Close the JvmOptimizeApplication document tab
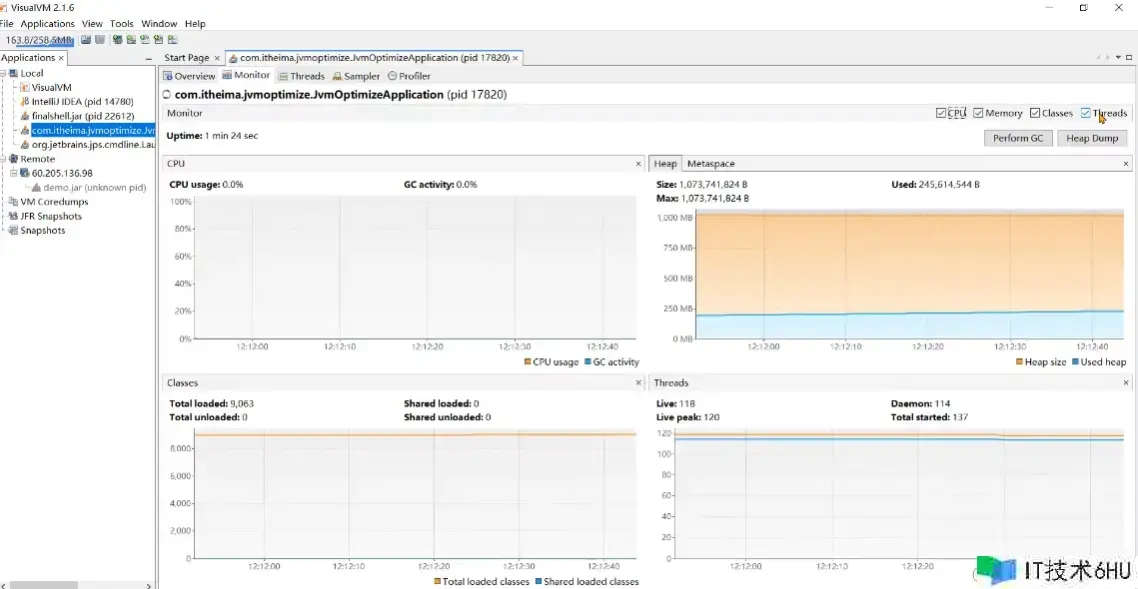 tap(515, 58)
